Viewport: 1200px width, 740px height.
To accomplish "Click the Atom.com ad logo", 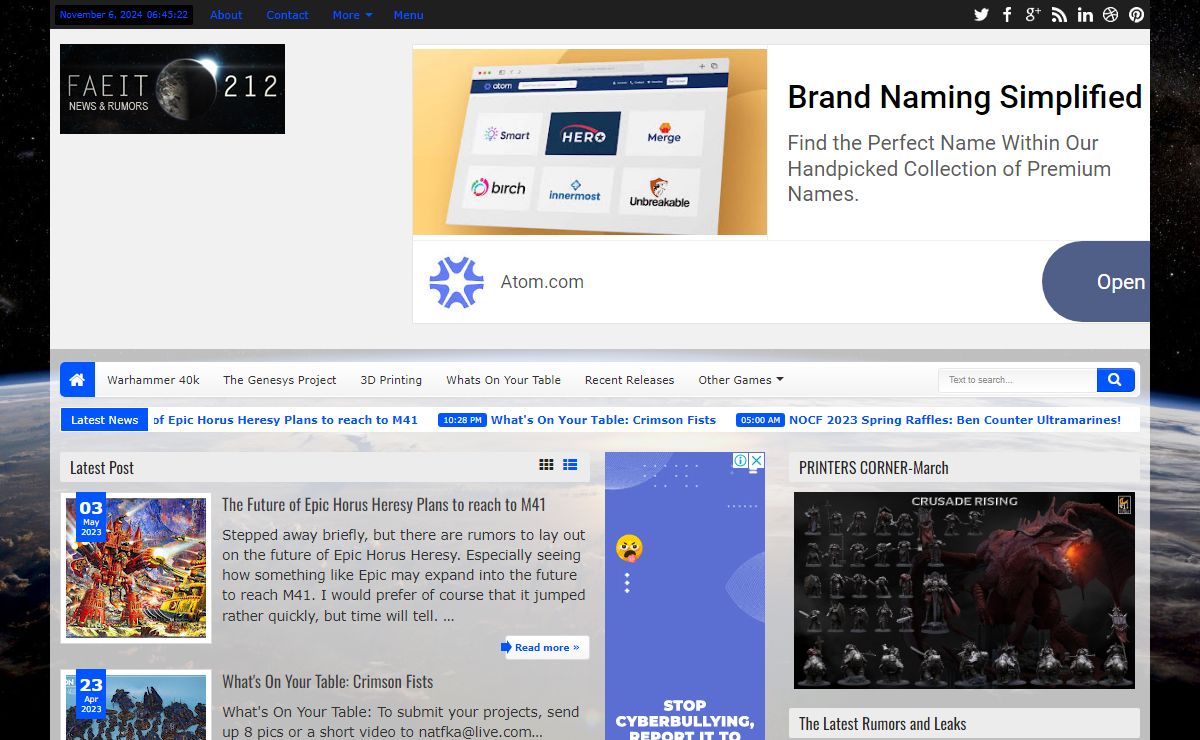I will click(x=456, y=282).
